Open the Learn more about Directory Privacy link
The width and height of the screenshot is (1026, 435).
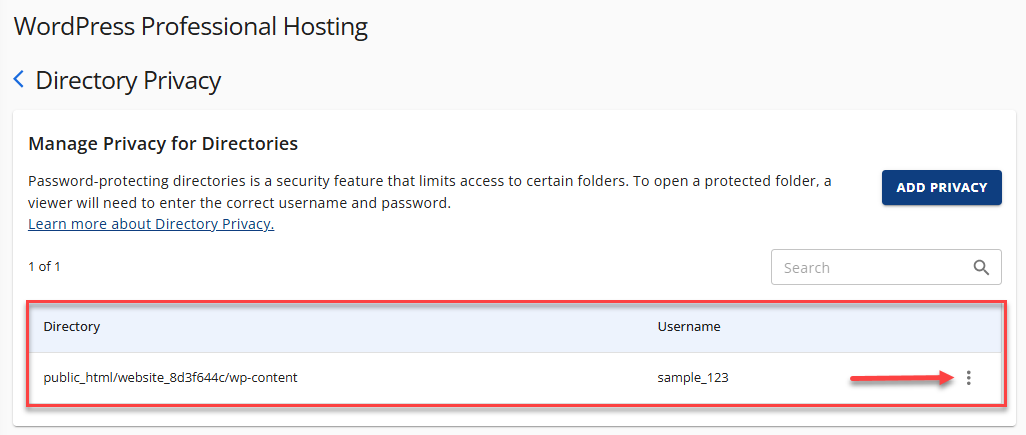tap(151, 224)
